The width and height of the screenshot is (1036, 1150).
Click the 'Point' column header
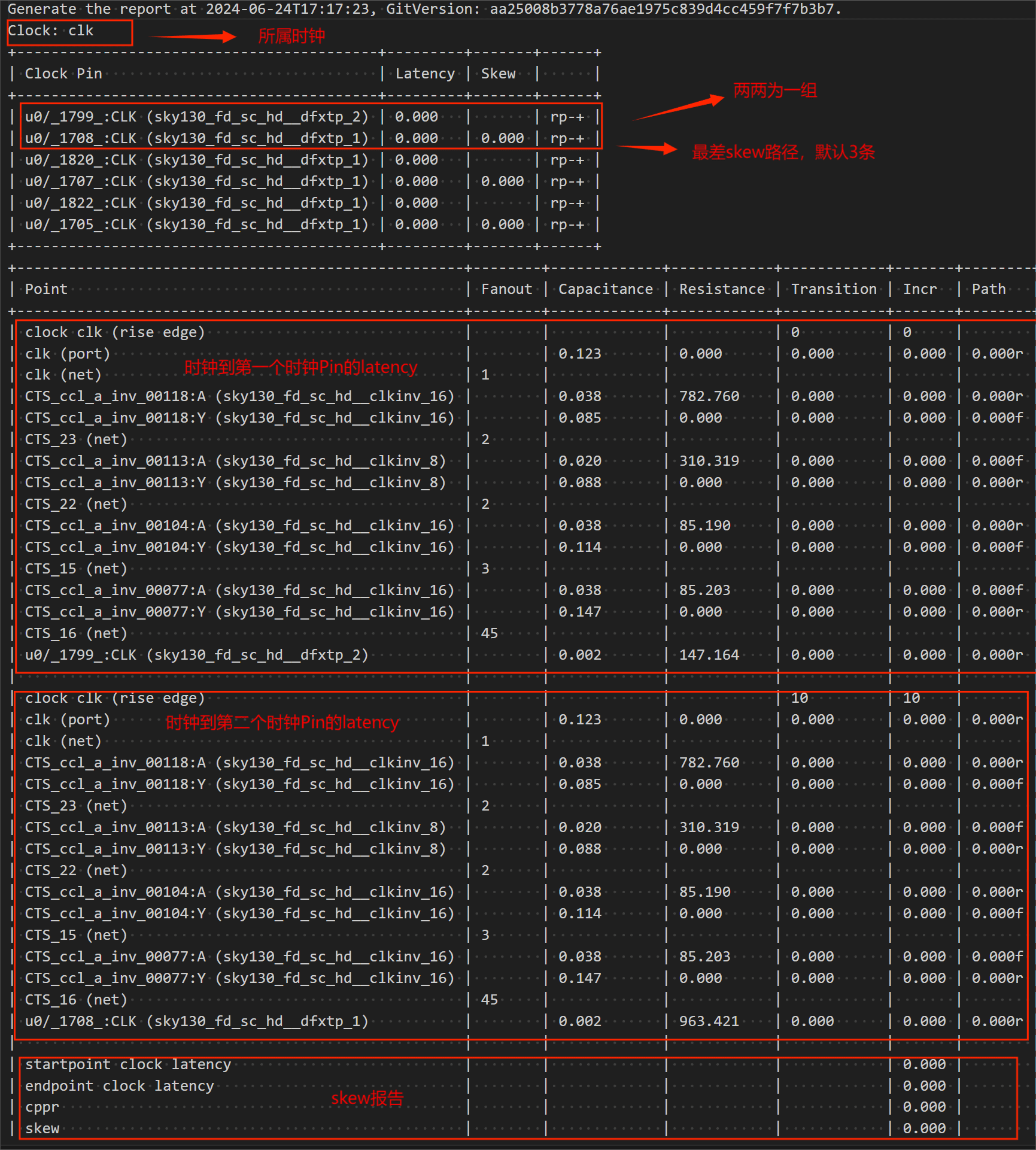tap(46, 289)
